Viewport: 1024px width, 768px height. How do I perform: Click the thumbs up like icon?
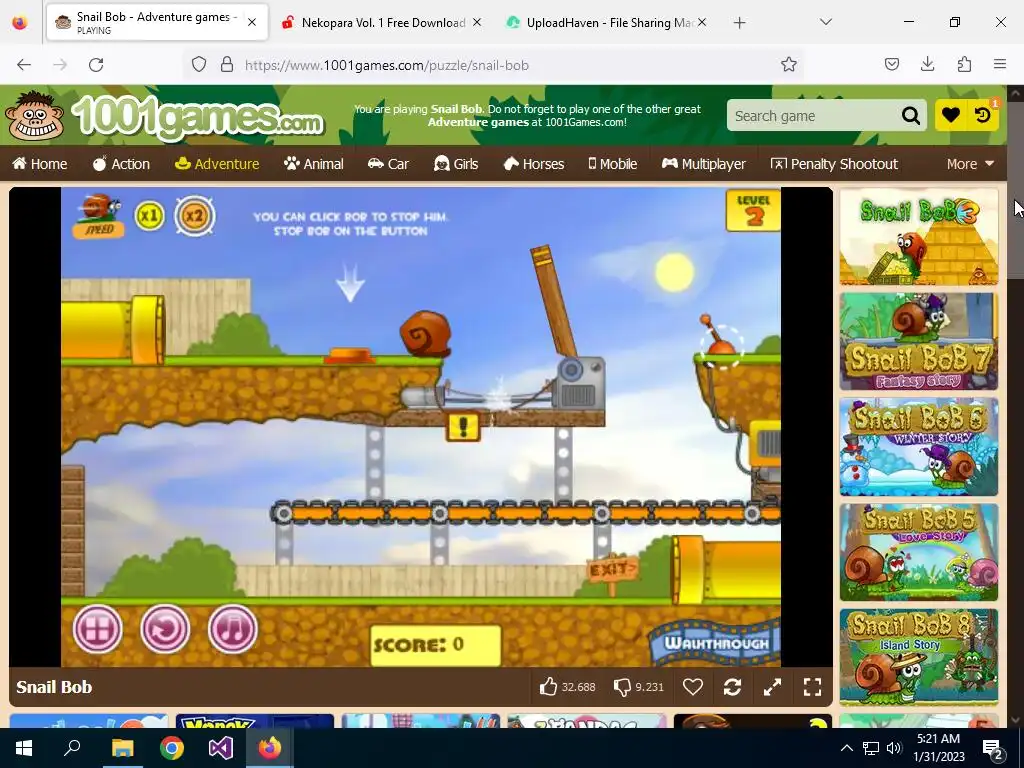click(548, 686)
